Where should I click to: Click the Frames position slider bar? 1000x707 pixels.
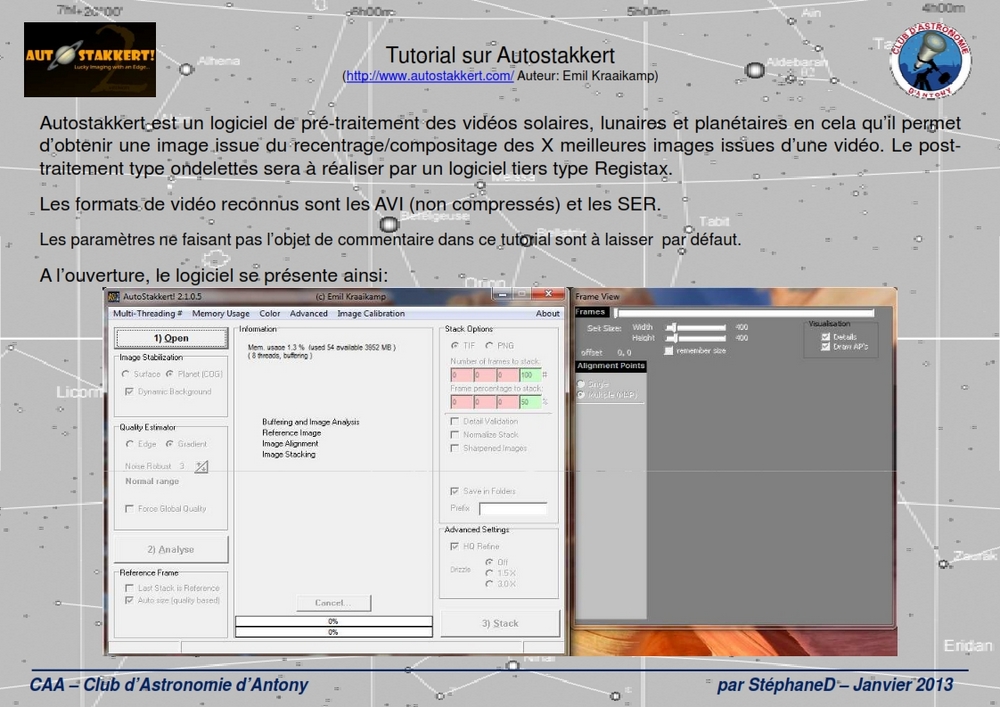(x=744, y=312)
